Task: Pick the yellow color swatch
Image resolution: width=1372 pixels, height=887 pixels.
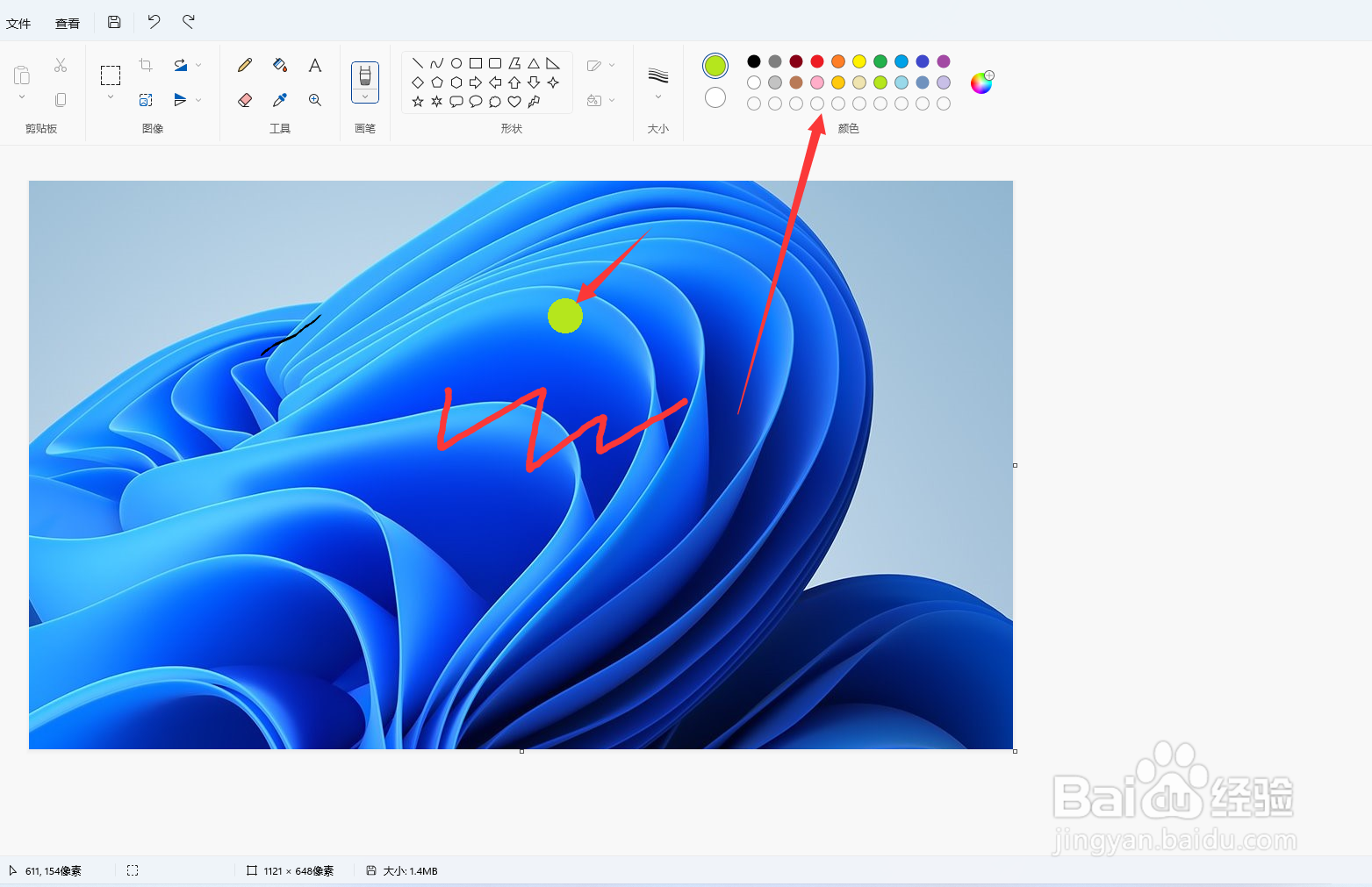Action: 859,61
